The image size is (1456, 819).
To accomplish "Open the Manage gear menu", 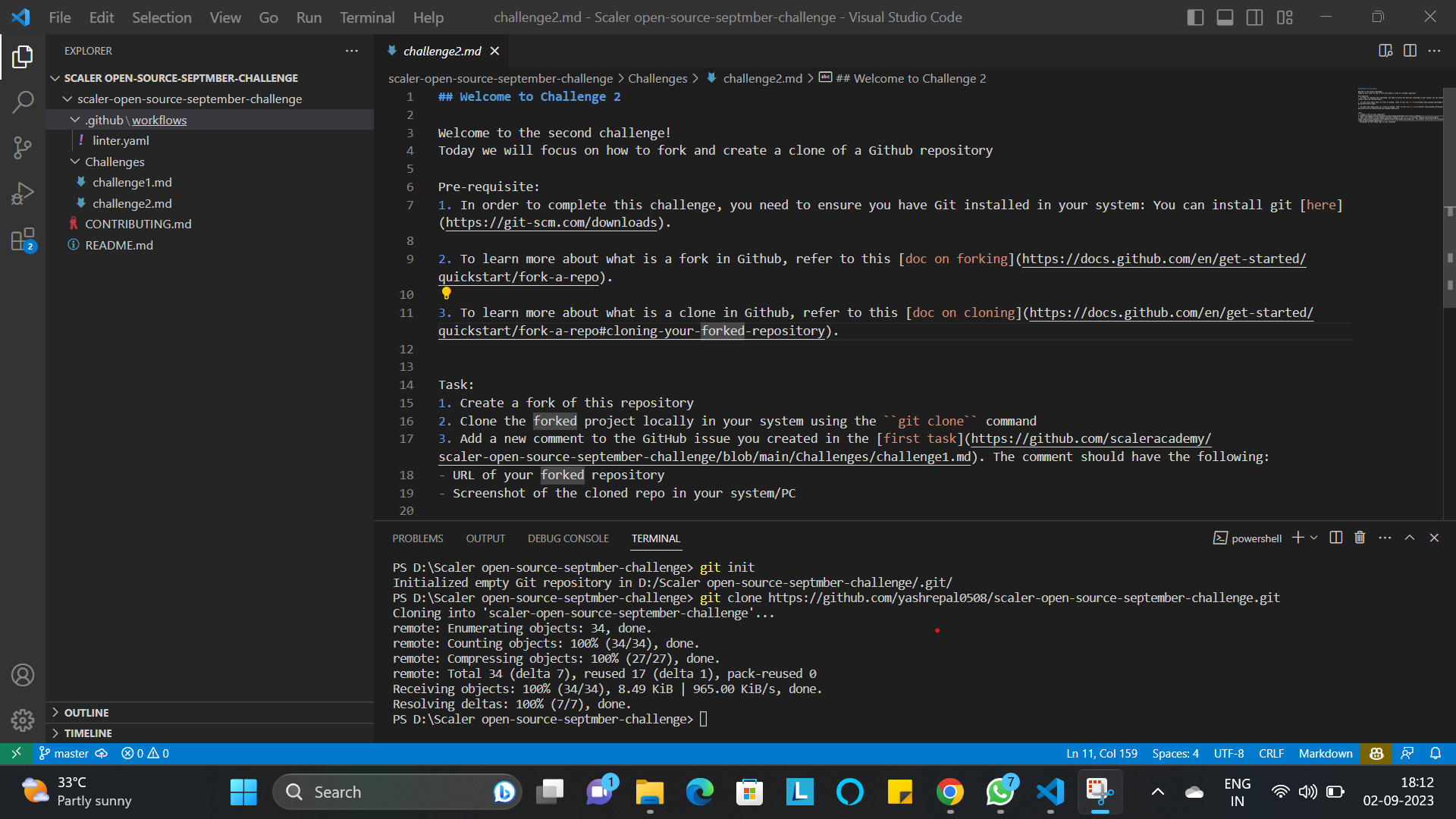I will click(x=23, y=720).
